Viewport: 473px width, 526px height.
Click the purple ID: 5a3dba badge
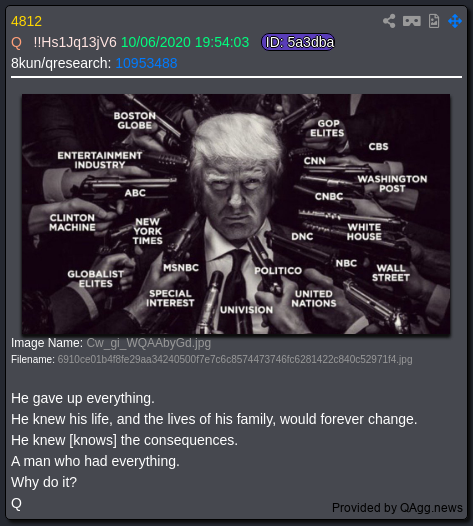click(x=298, y=42)
